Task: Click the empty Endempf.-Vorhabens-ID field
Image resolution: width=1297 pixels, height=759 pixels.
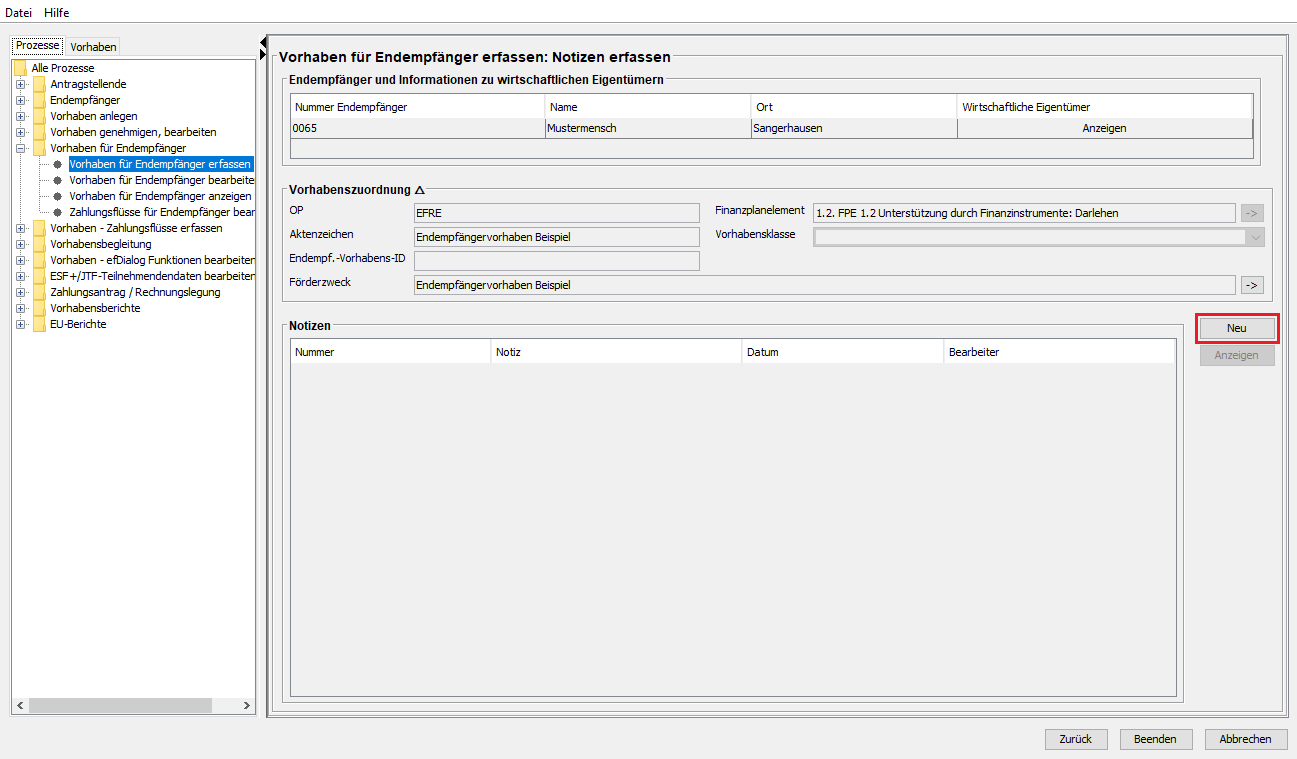Action: 557,260
